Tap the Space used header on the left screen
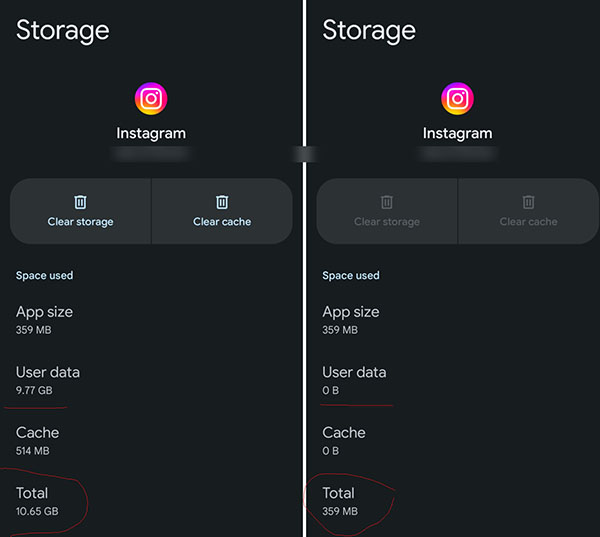This screenshot has width=600, height=537. click(44, 275)
